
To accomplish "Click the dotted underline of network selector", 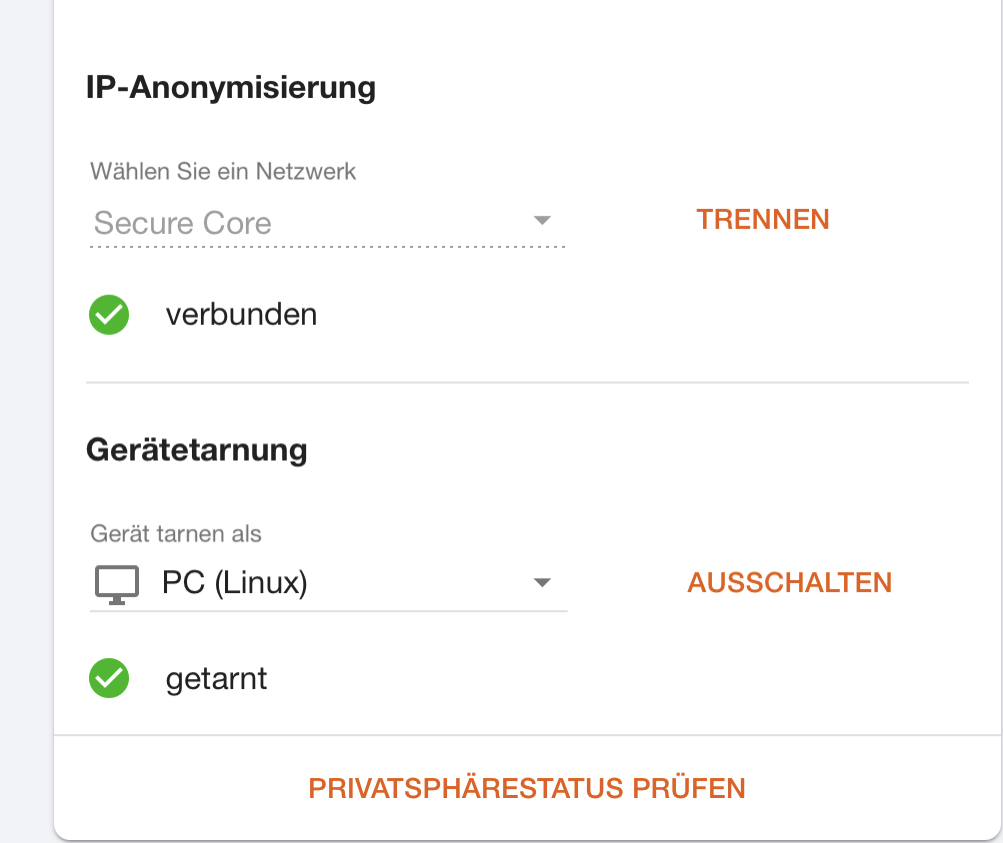I will 328,246.
